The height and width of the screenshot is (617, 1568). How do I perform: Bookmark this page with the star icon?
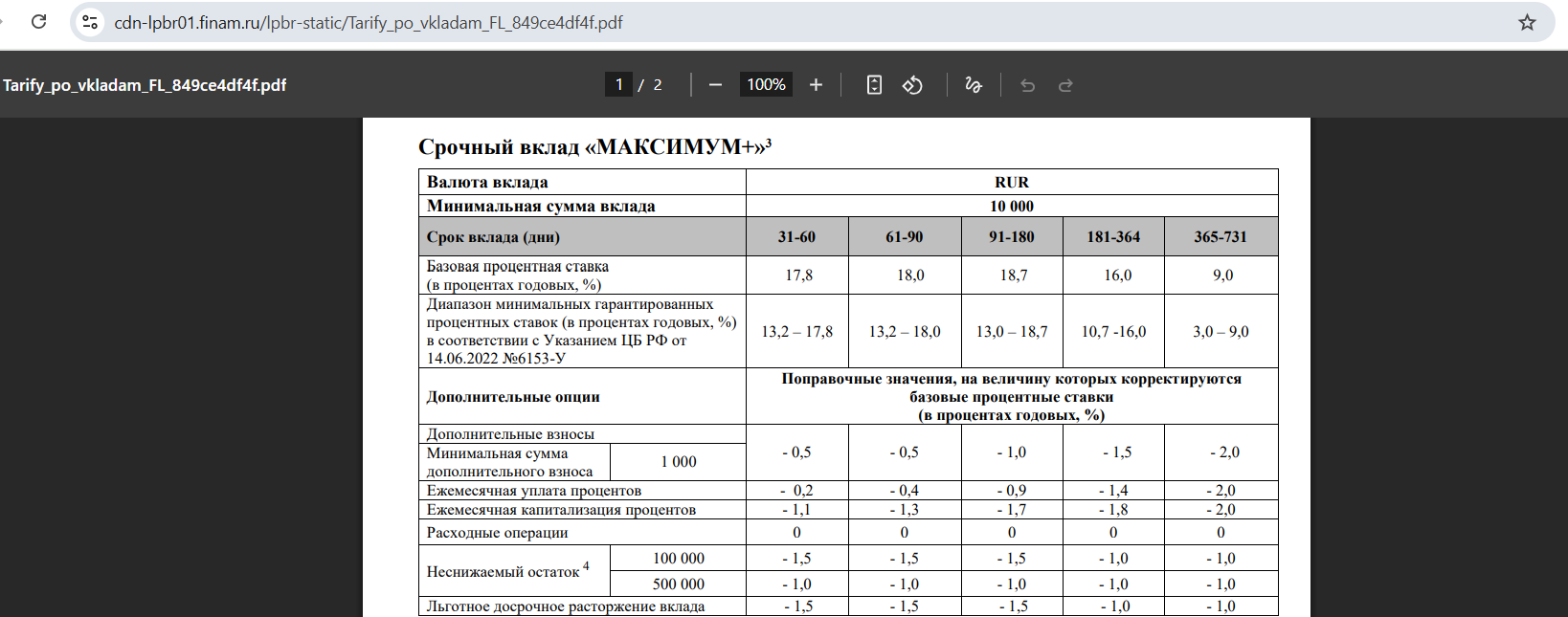pyautogui.click(x=1527, y=22)
